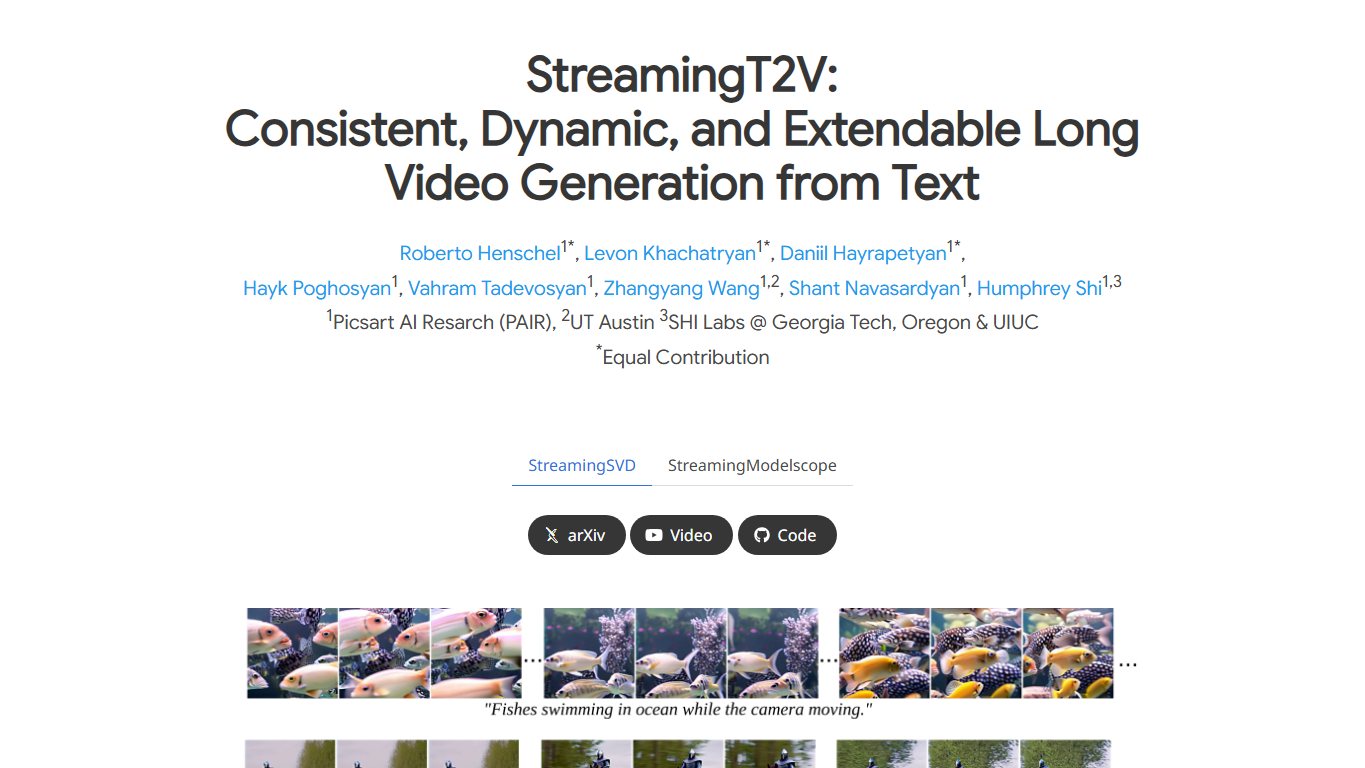Open Levon Khachatryan's author link

coord(670,254)
